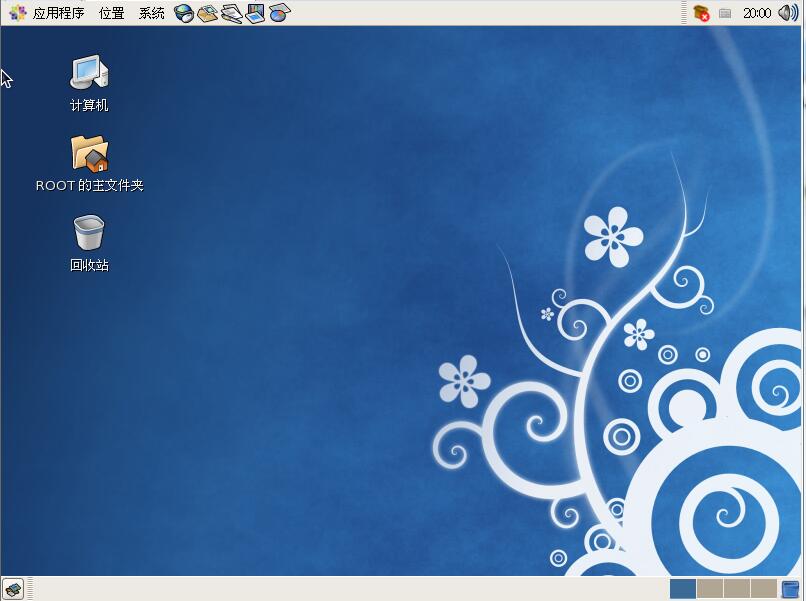Click the software update notification tray icon
Viewport: 806px width, 601px height.
coord(699,13)
